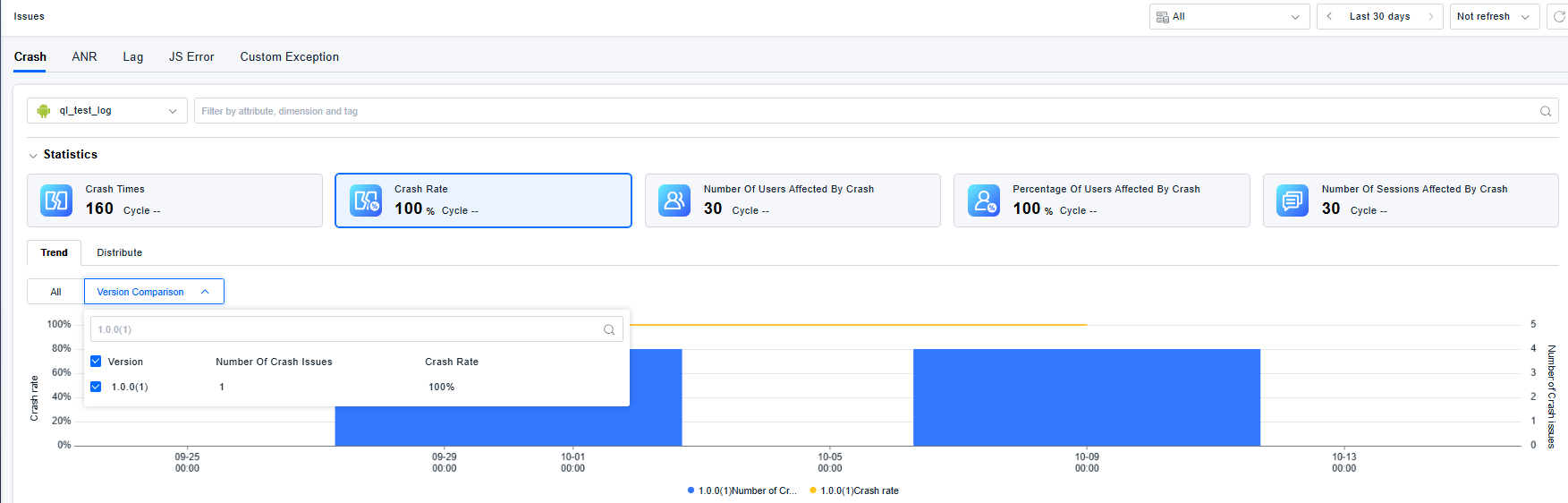Click the Users Affected By Crash icon
This screenshot has height=503, width=1568.
tap(674, 200)
